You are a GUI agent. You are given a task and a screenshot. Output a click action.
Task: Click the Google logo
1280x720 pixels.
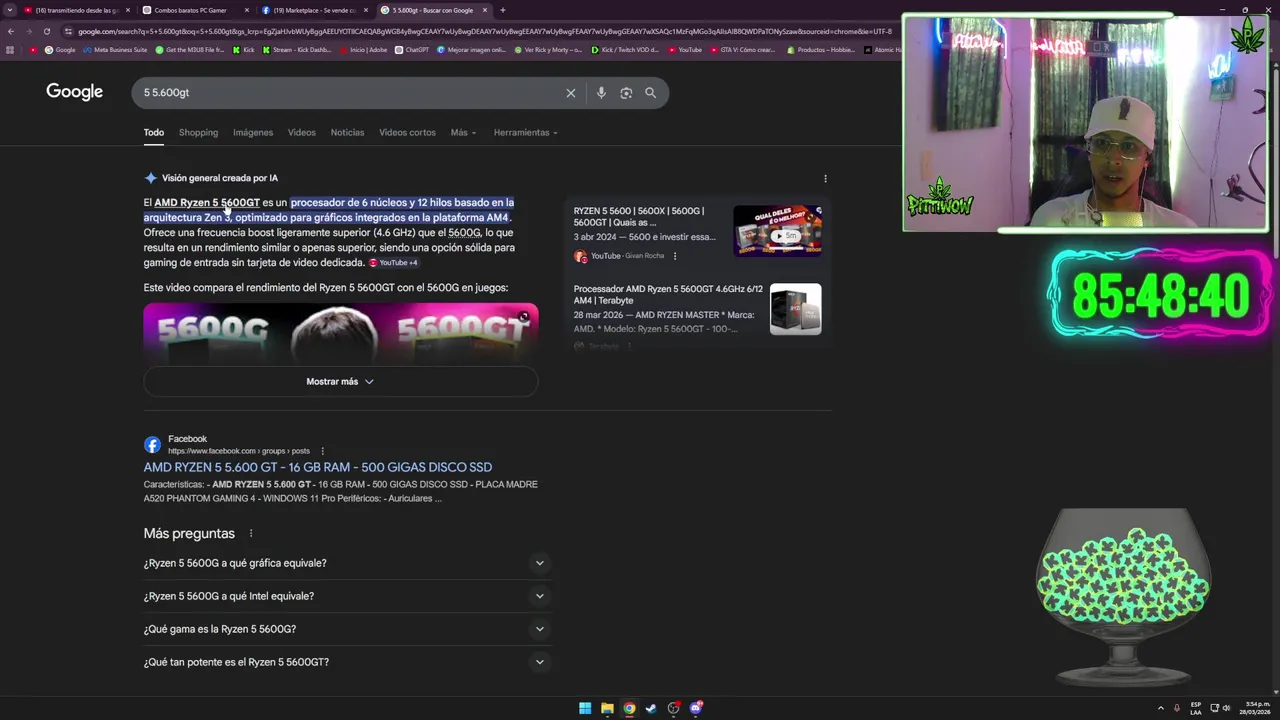(75, 92)
